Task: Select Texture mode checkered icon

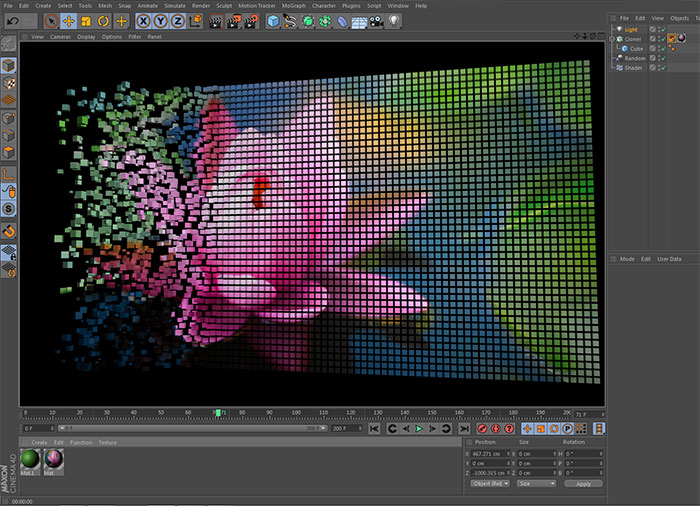Action: pyautogui.click(x=8, y=83)
